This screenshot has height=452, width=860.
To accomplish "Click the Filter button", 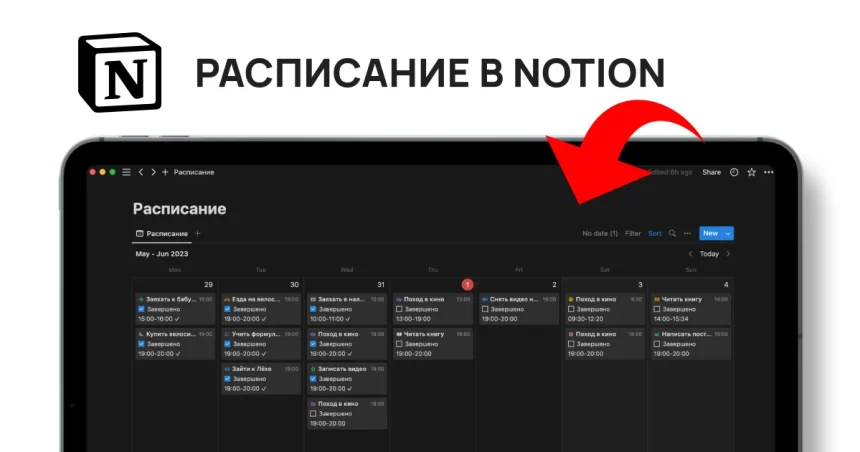I will pos(633,233).
